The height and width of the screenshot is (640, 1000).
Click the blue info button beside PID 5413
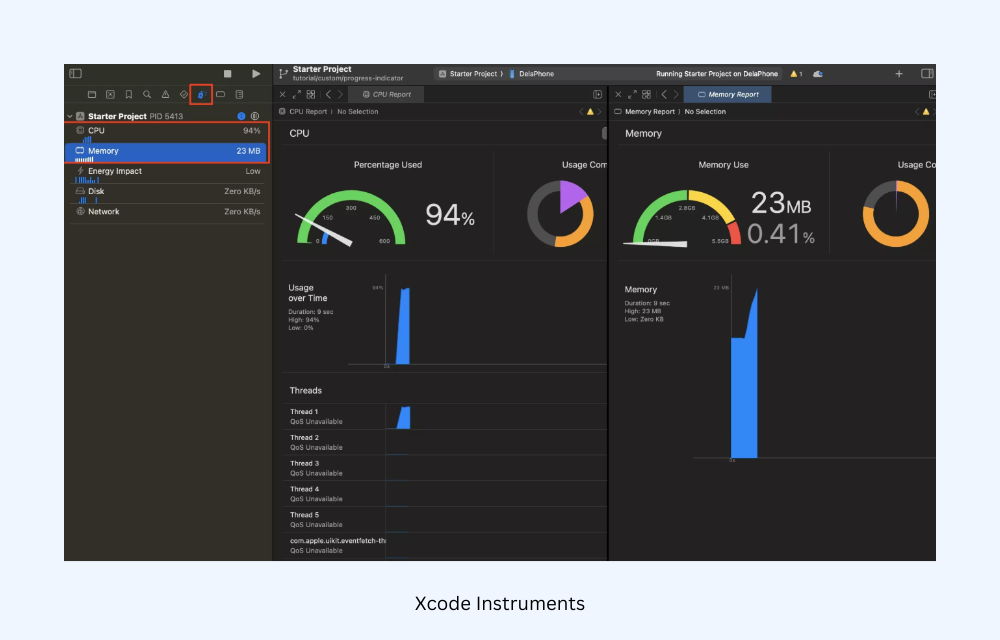click(241, 116)
